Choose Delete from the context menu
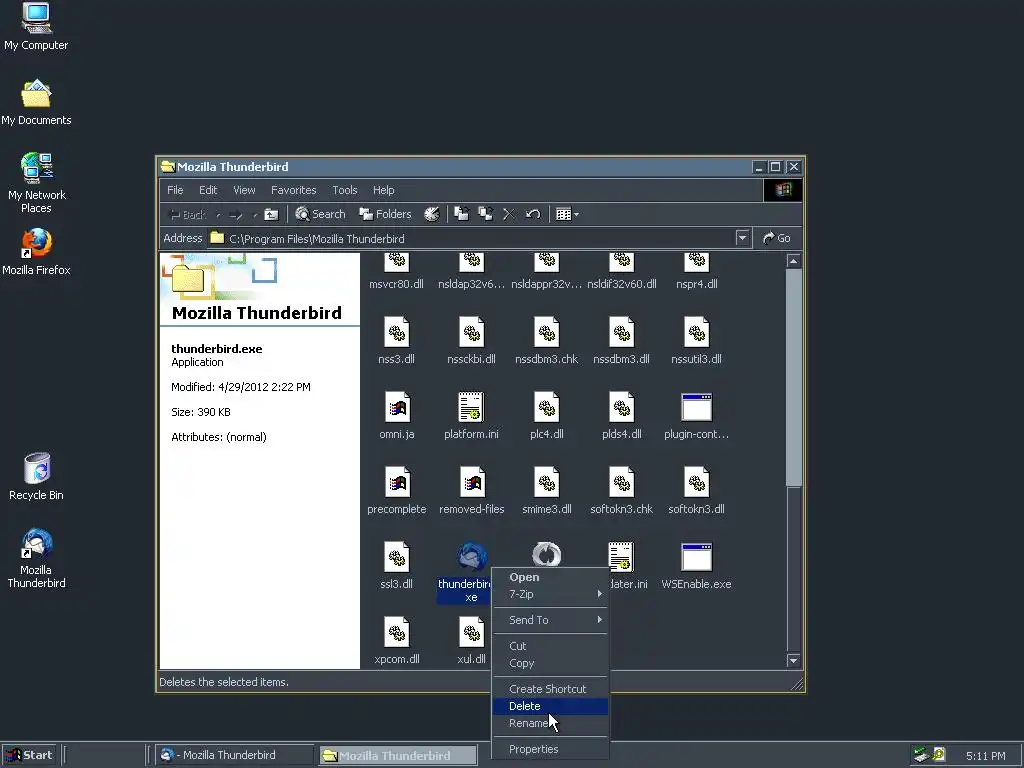Image resolution: width=1024 pixels, height=768 pixels. click(550, 706)
